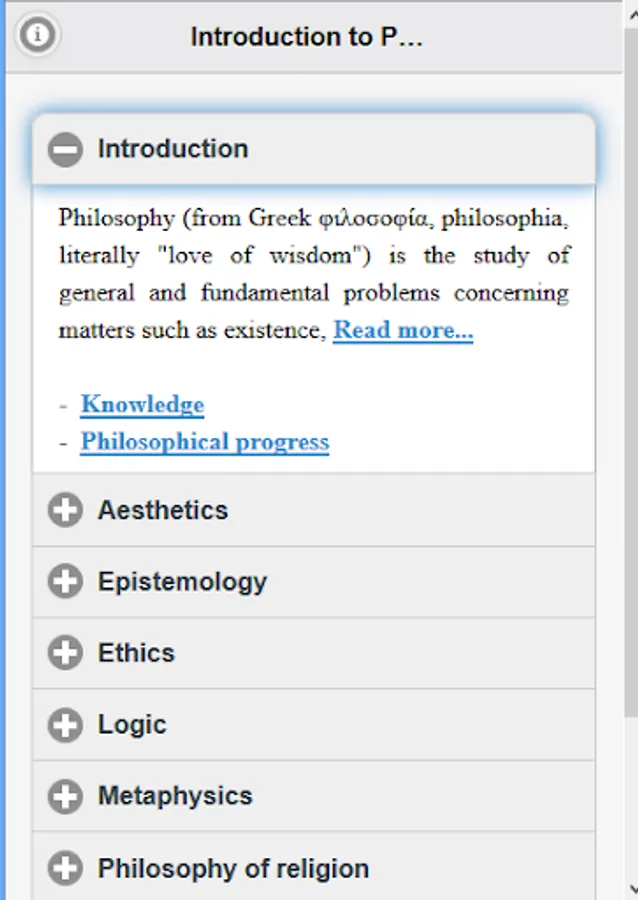Click the plus icon beside Logic
Viewport: 638px width, 900px height.
[x=66, y=725]
